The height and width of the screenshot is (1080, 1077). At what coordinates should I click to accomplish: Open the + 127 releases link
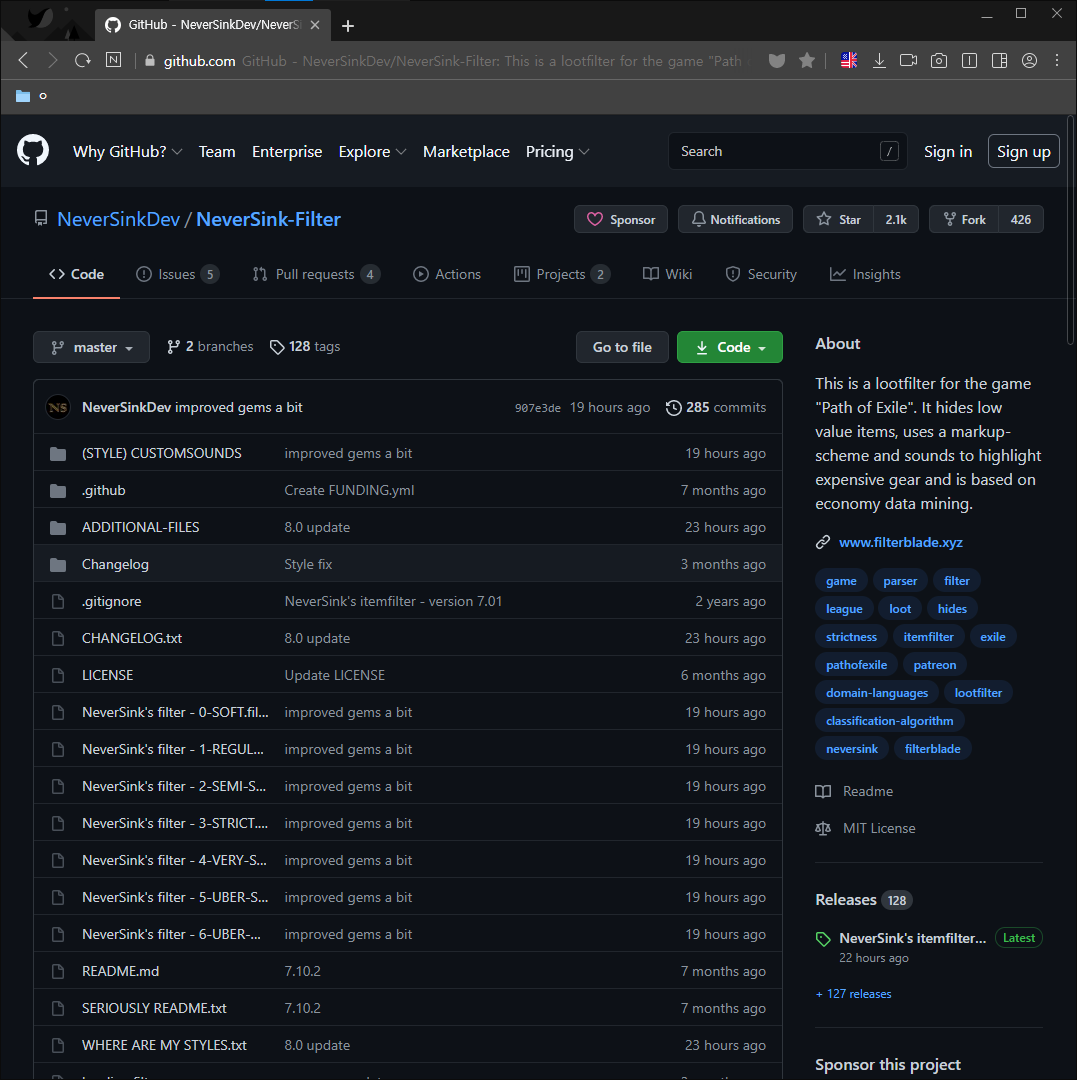[x=853, y=994]
